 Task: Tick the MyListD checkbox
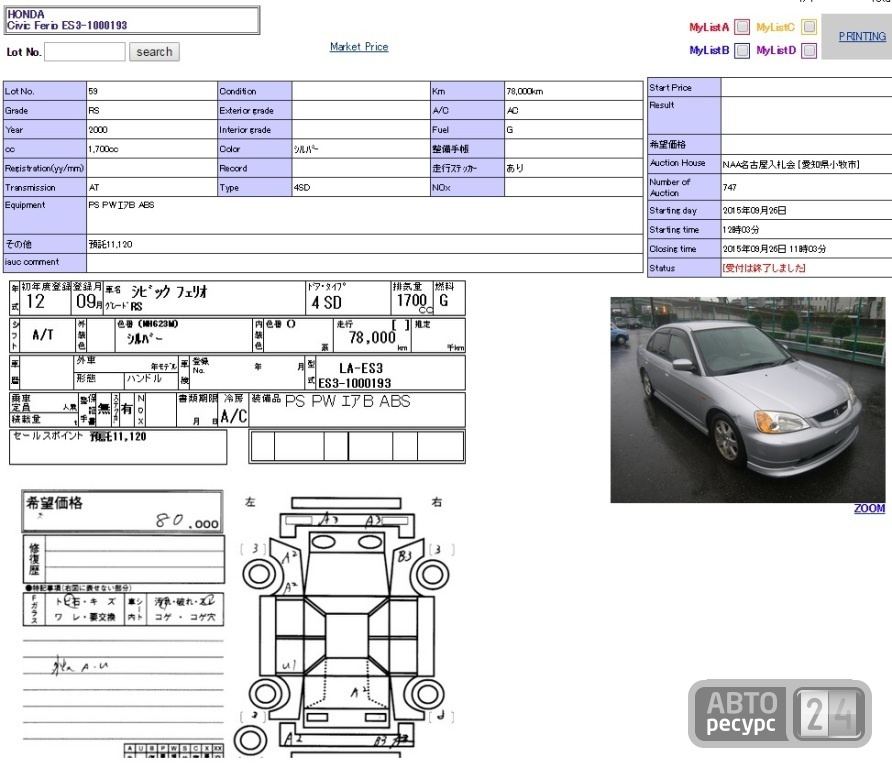(809, 51)
